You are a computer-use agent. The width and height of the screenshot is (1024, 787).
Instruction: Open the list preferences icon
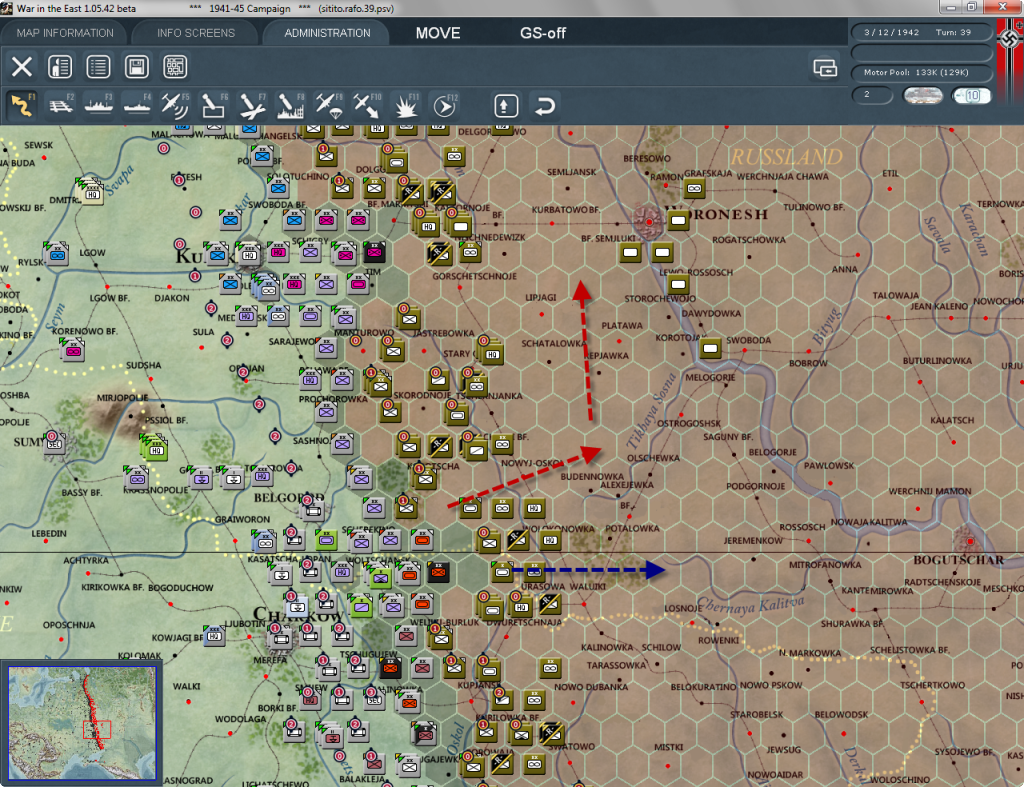[x=99, y=67]
